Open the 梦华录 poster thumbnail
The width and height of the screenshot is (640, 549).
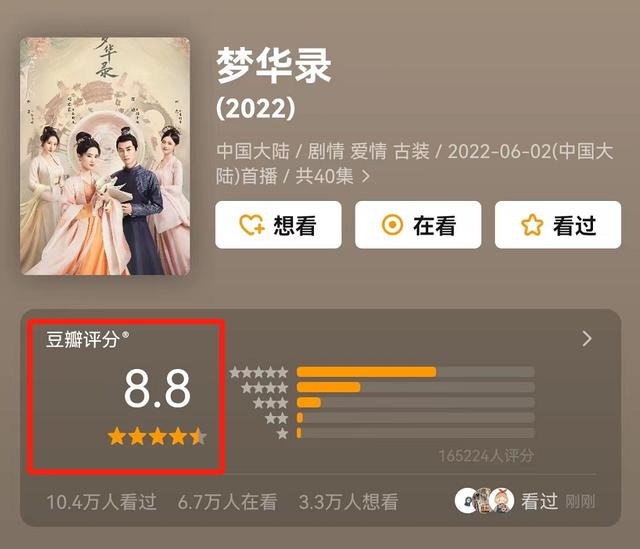tap(105, 156)
